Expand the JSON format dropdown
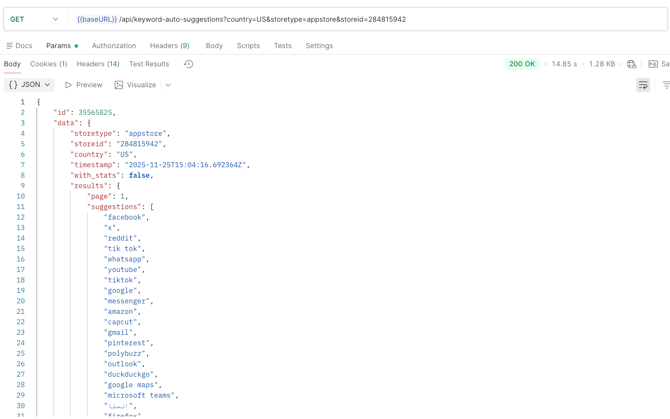This screenshot has height=419, width=670. [x=30, y=85]
